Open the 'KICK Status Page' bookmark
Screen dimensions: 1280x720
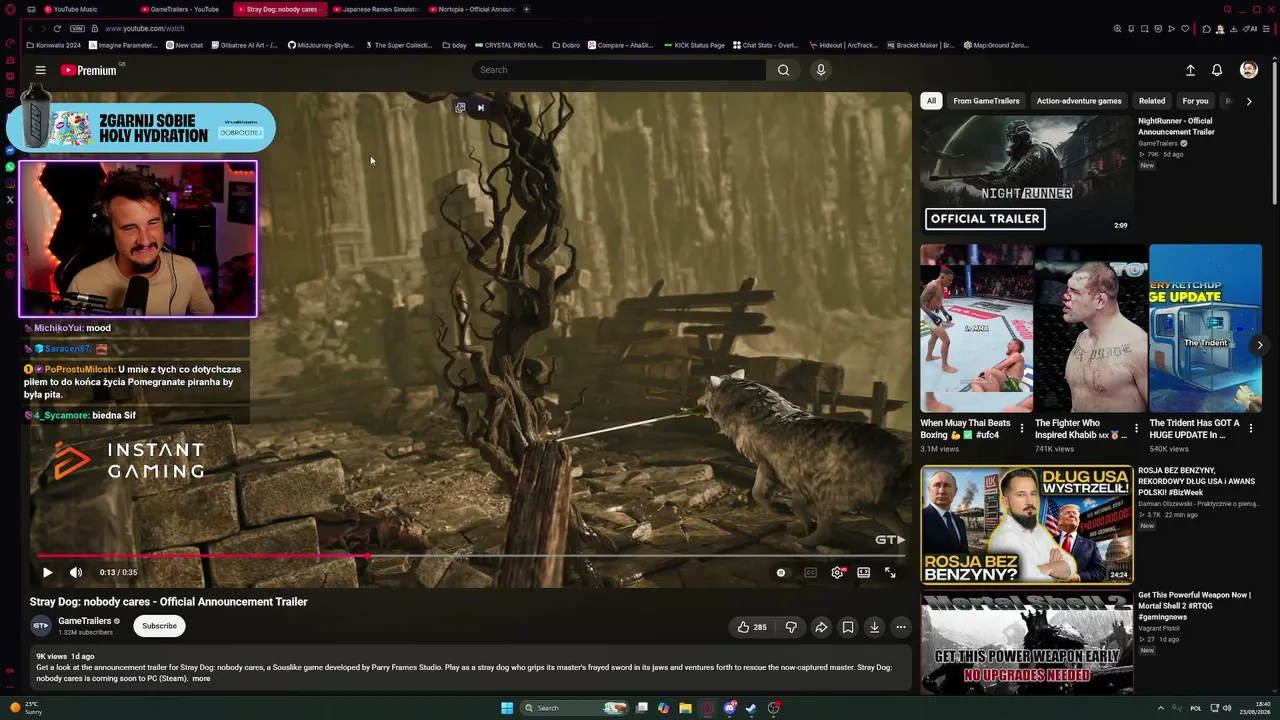695,45
